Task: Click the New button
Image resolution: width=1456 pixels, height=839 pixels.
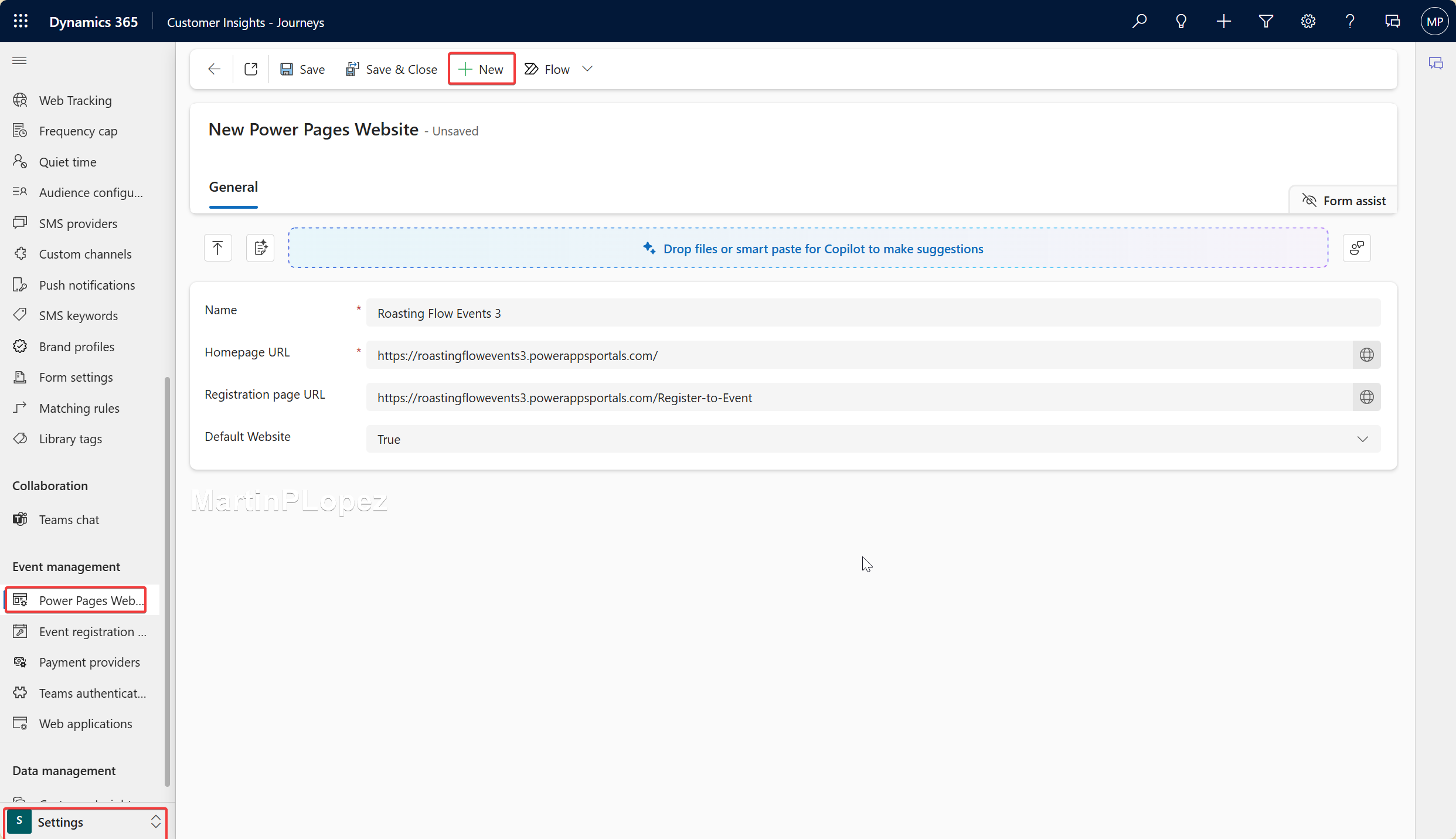Action: pyautogui.click(x=481, y=69)
